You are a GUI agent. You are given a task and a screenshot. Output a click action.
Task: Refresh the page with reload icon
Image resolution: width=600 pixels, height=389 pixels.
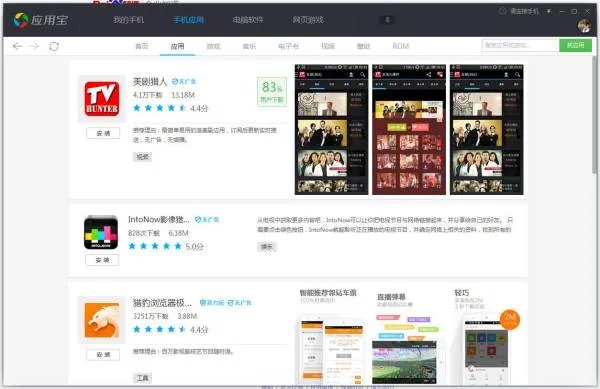(x=54, y=46)
